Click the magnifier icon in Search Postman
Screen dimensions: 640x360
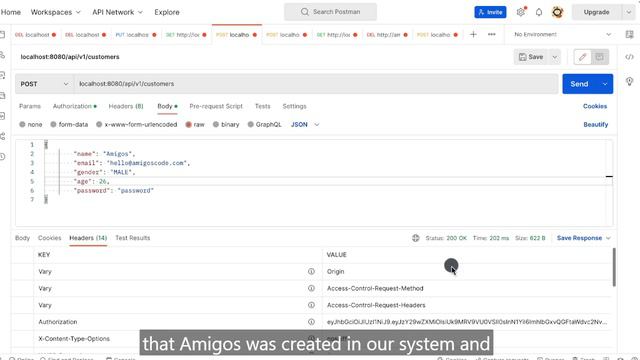[304, 12]
